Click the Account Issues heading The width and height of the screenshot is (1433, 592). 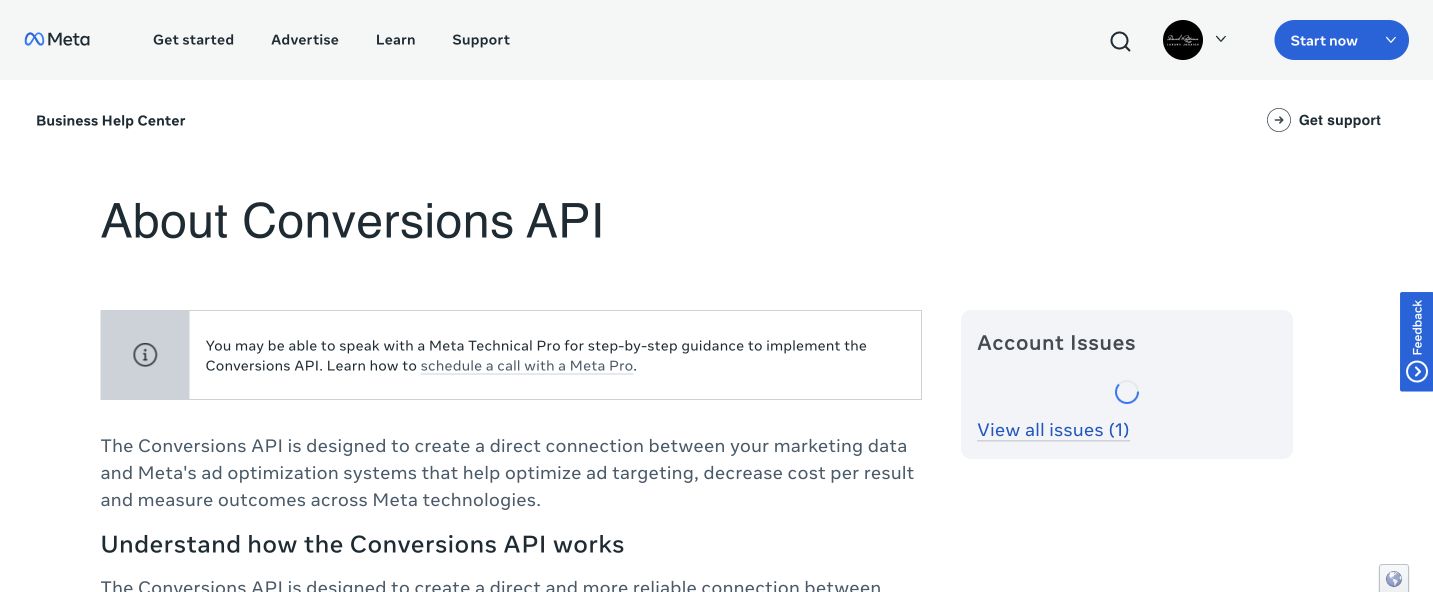[x=1056, y=343]
